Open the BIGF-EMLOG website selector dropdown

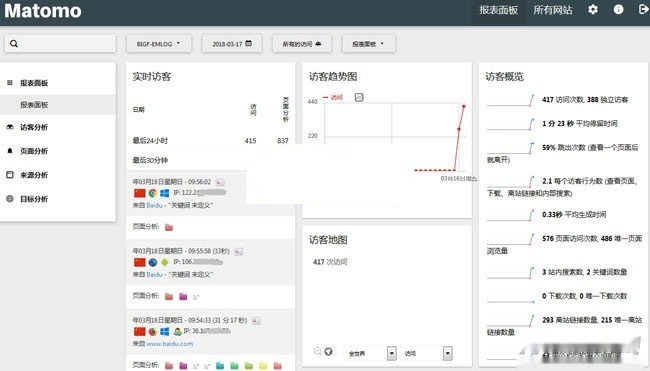pyautogui.click(x=159, y=44)
